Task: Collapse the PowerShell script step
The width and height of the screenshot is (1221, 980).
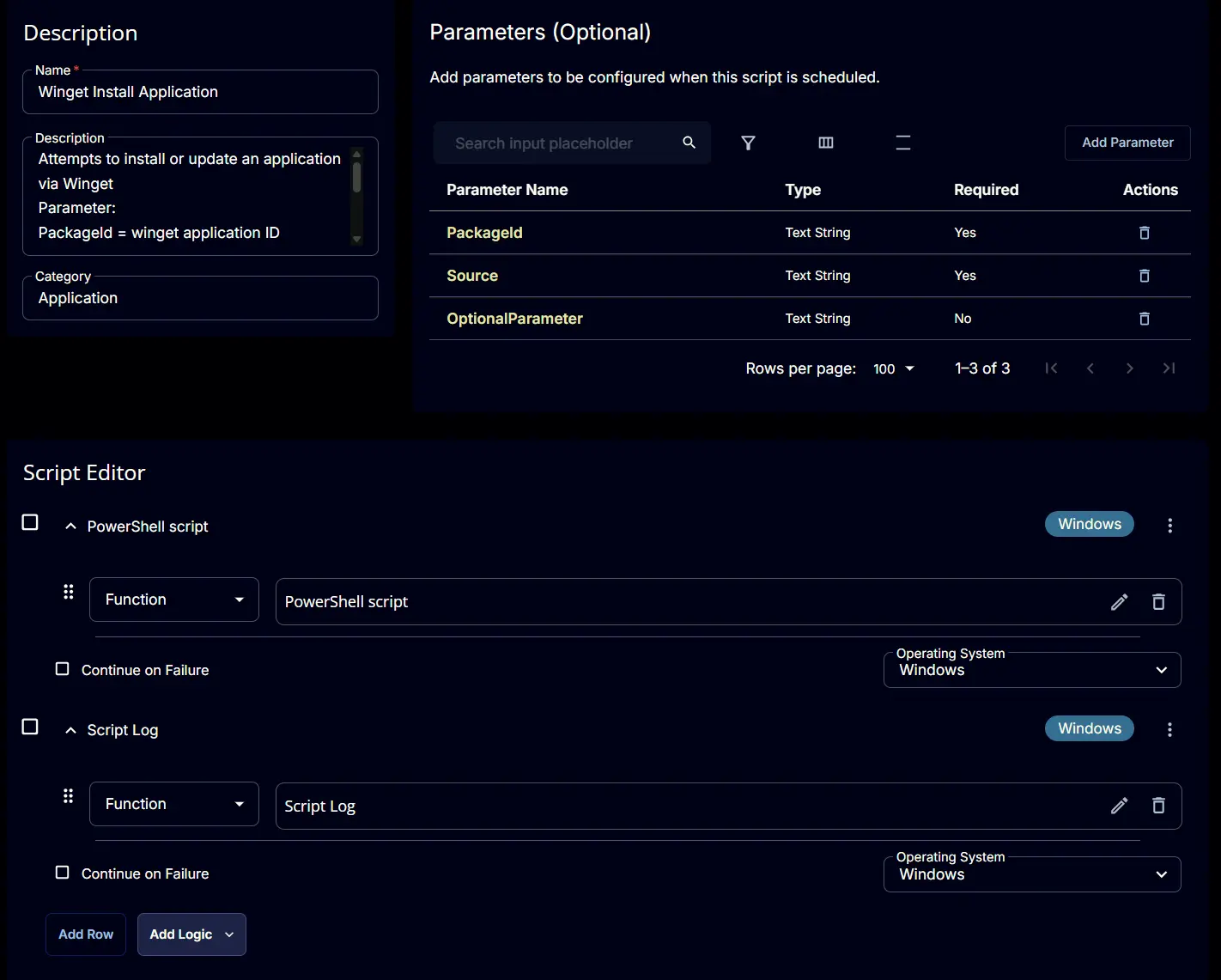Action: pos(70,527)
